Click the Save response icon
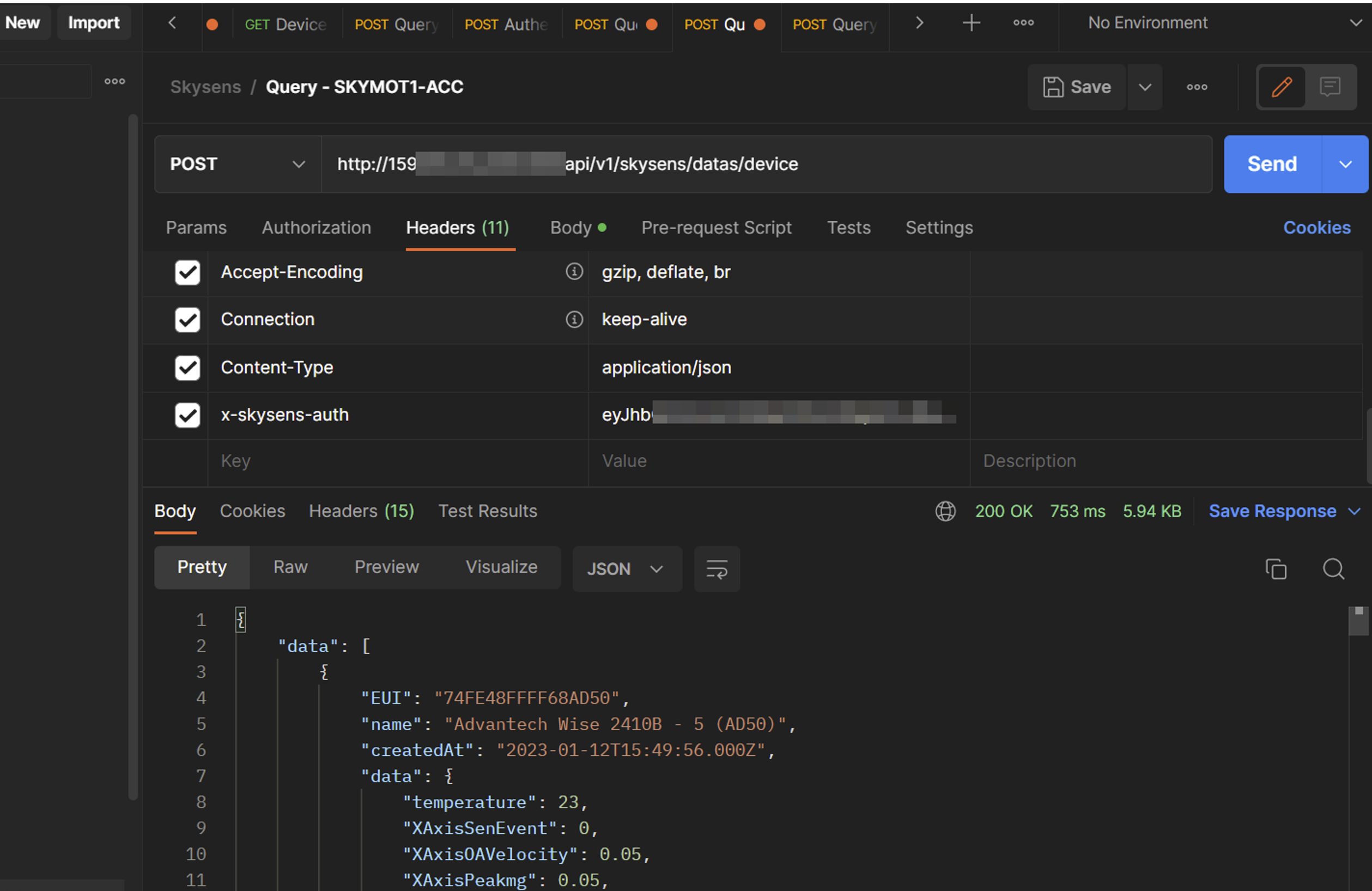The width and height of the screenshot is (1372, 891). 1283,510
